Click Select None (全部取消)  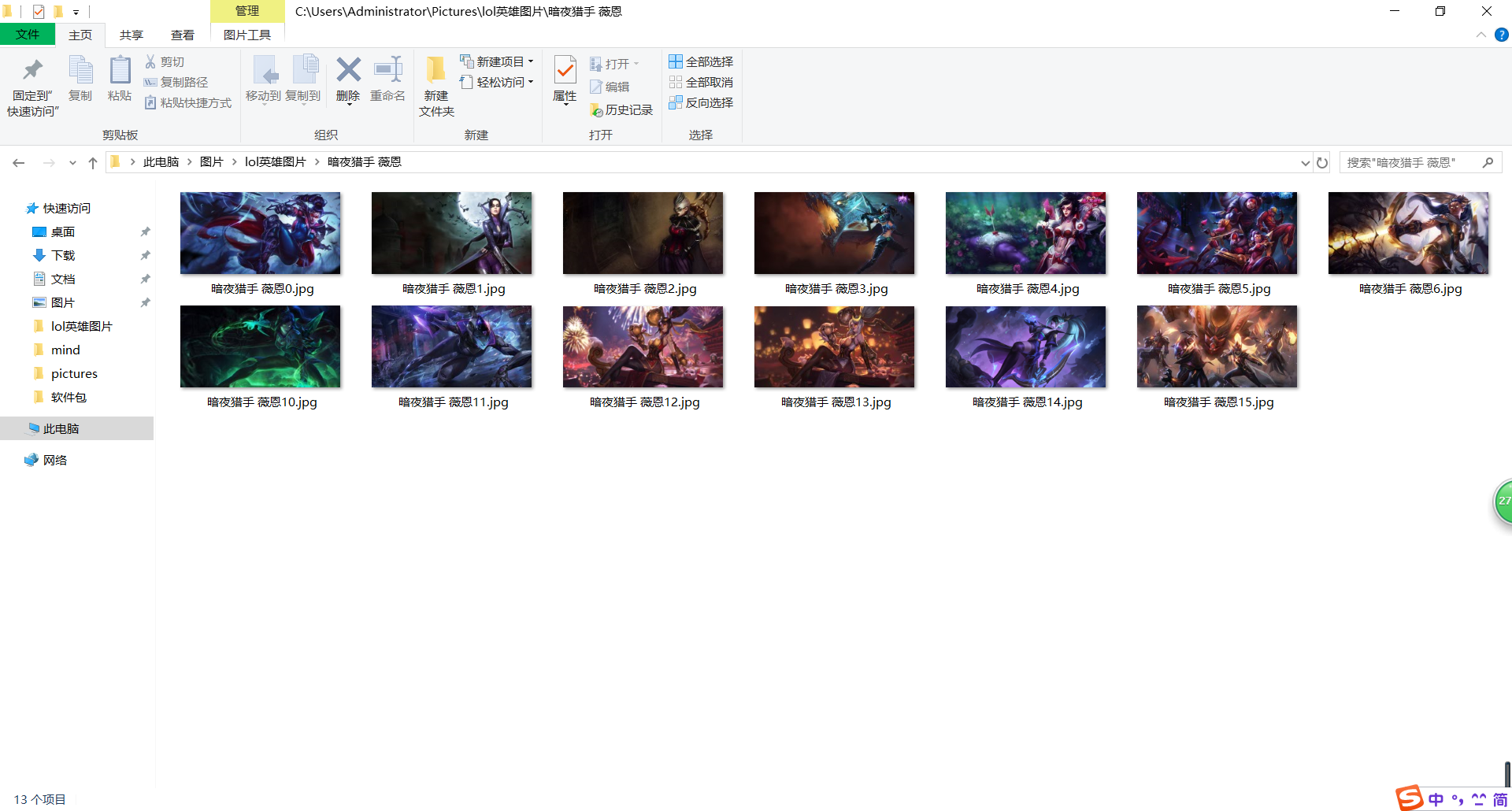[x=701, y=82]
